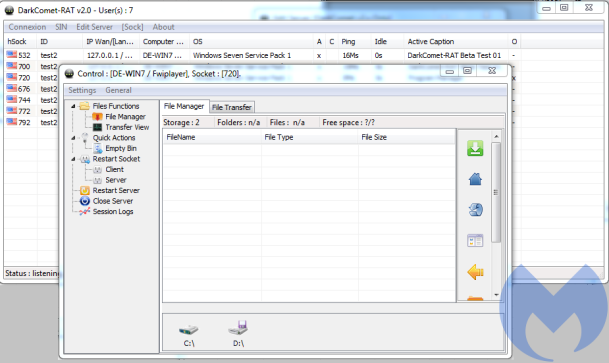Switch to the File Manager tab
The width and height of the screenshot is (609, 363).
click(x=184, y=106)
